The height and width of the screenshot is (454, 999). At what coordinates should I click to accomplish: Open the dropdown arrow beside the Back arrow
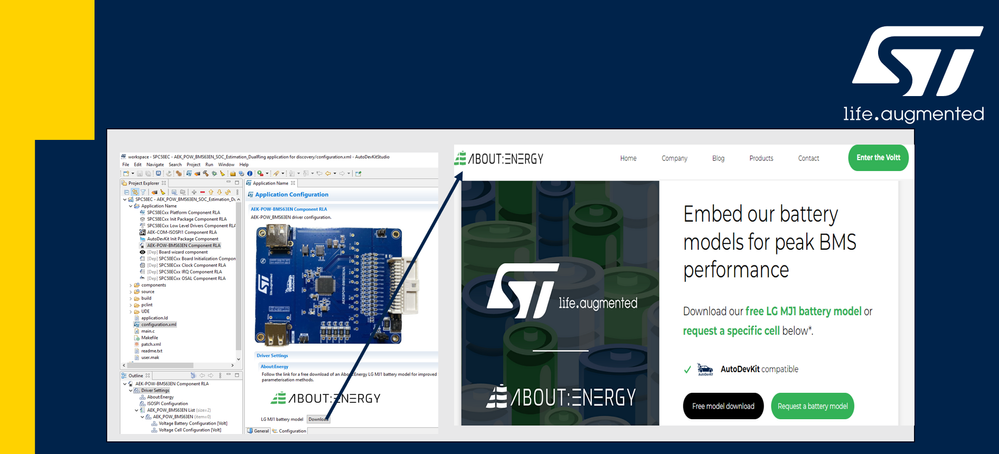coord(334,173)
